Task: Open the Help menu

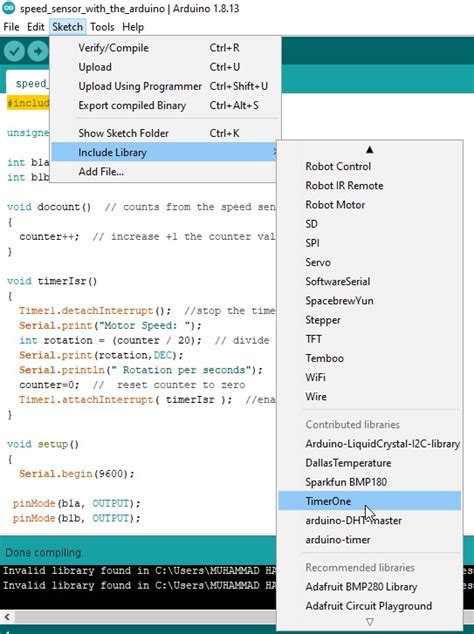Action: (x=133, y=27)
